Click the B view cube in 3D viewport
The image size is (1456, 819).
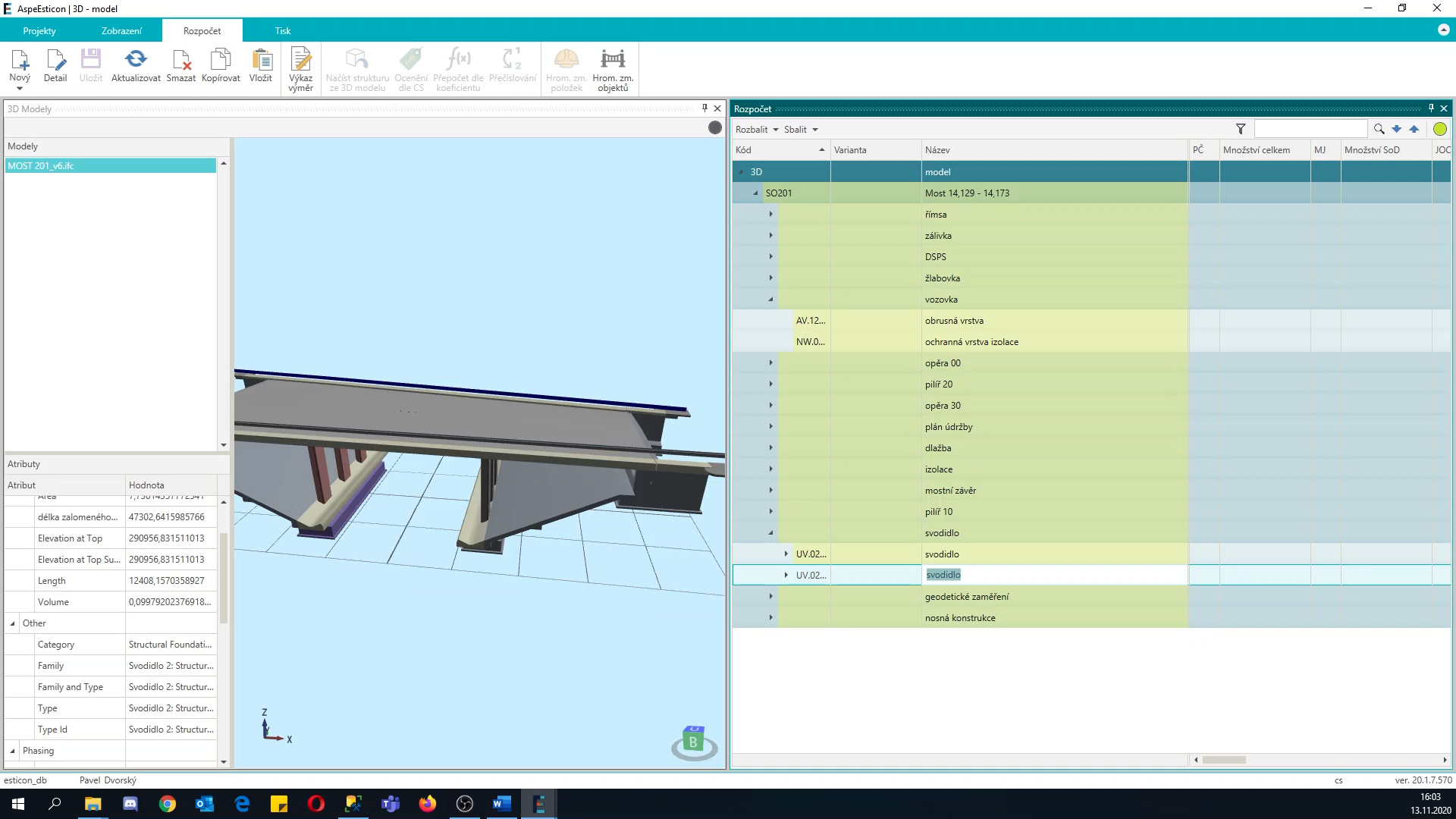click(693, 741)
